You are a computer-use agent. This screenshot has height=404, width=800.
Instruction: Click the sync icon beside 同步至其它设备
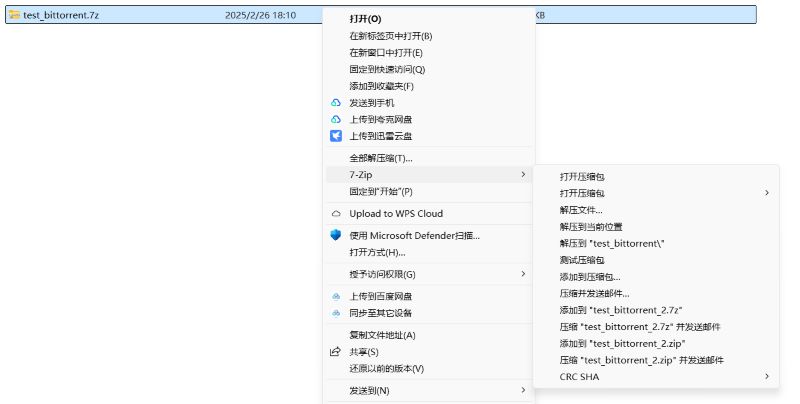pyautogui.click(x=336, y=313)
